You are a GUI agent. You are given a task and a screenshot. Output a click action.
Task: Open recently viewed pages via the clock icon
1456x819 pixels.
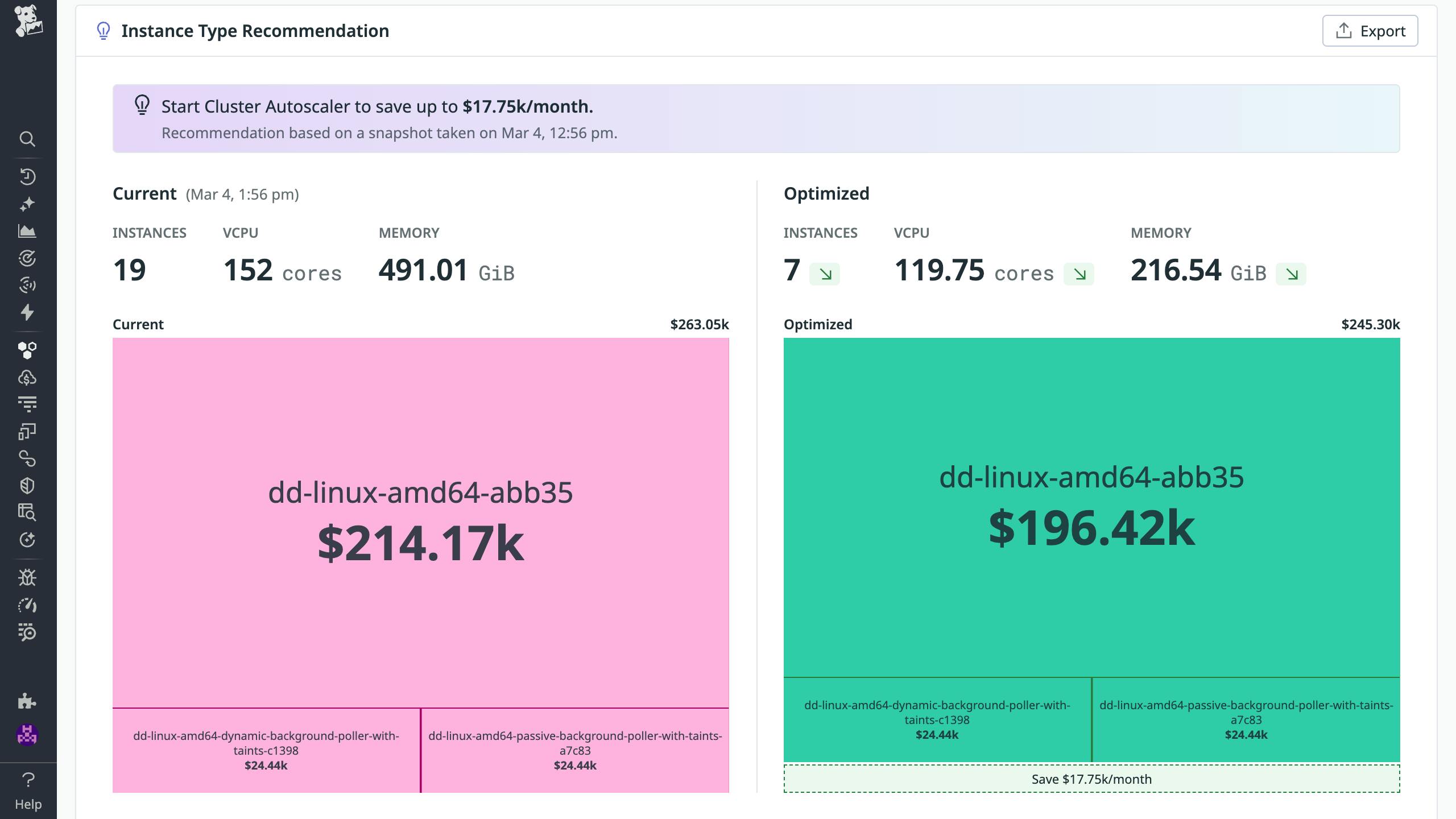[x=28, y=176]
